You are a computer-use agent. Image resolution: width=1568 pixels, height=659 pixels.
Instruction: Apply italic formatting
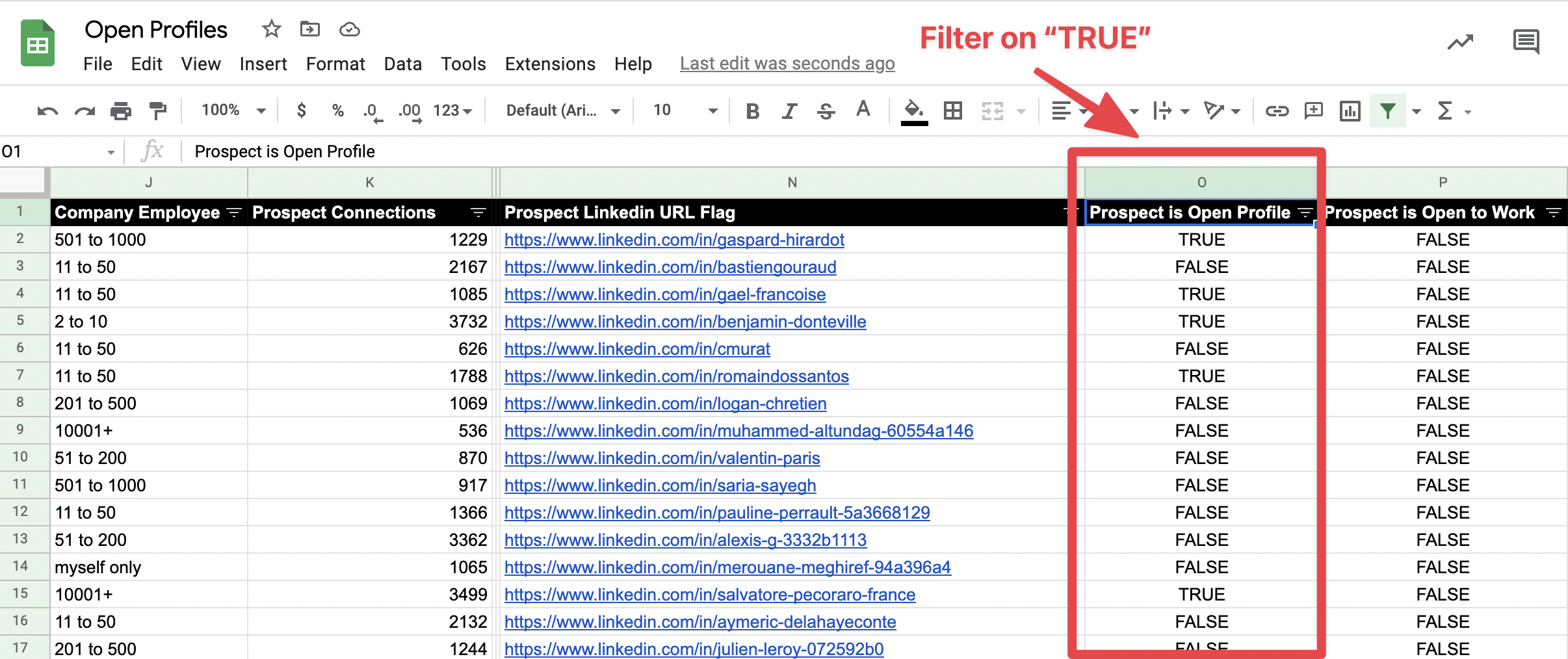[789, 111]
